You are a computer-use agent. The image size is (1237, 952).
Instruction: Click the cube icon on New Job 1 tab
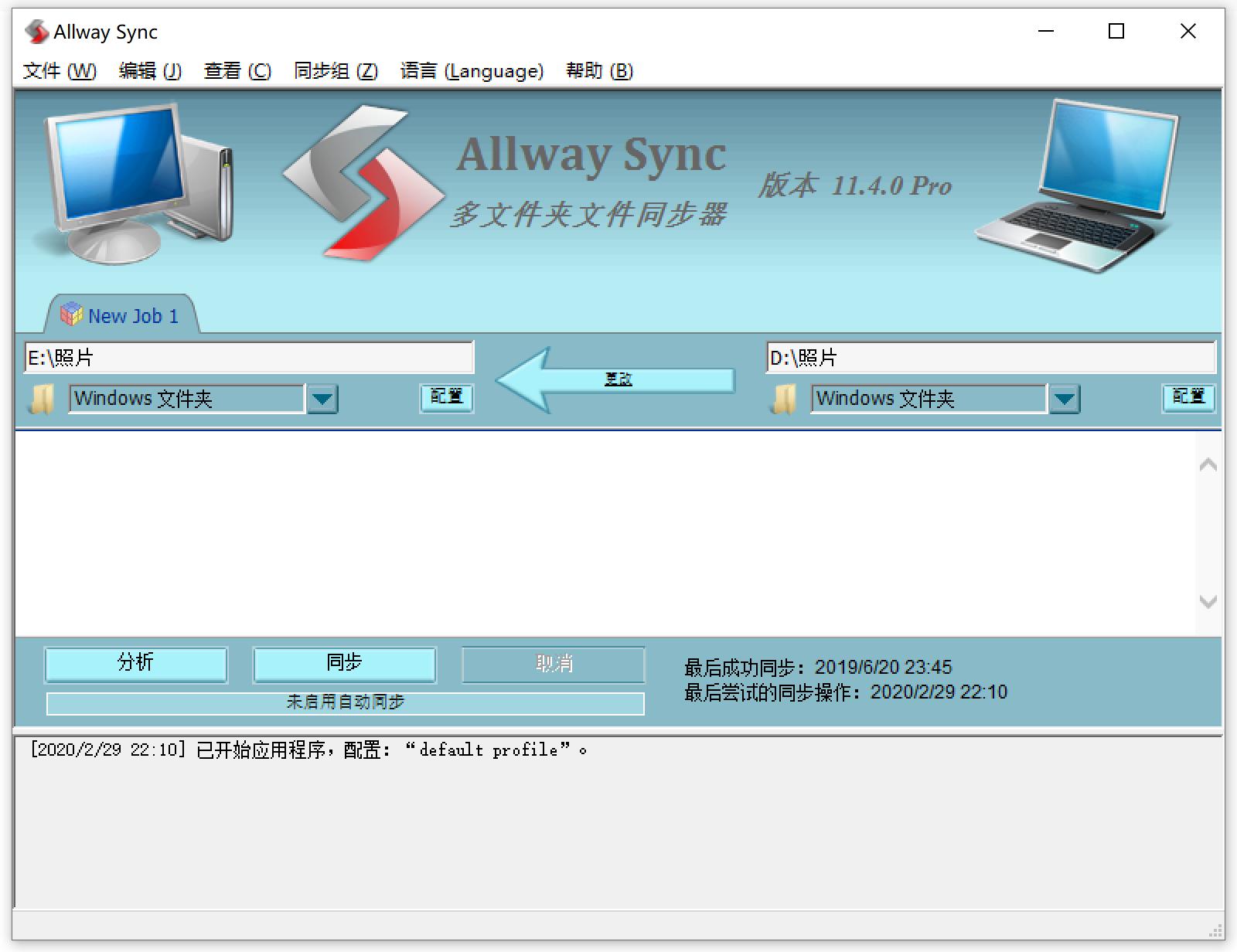(71, 314)
